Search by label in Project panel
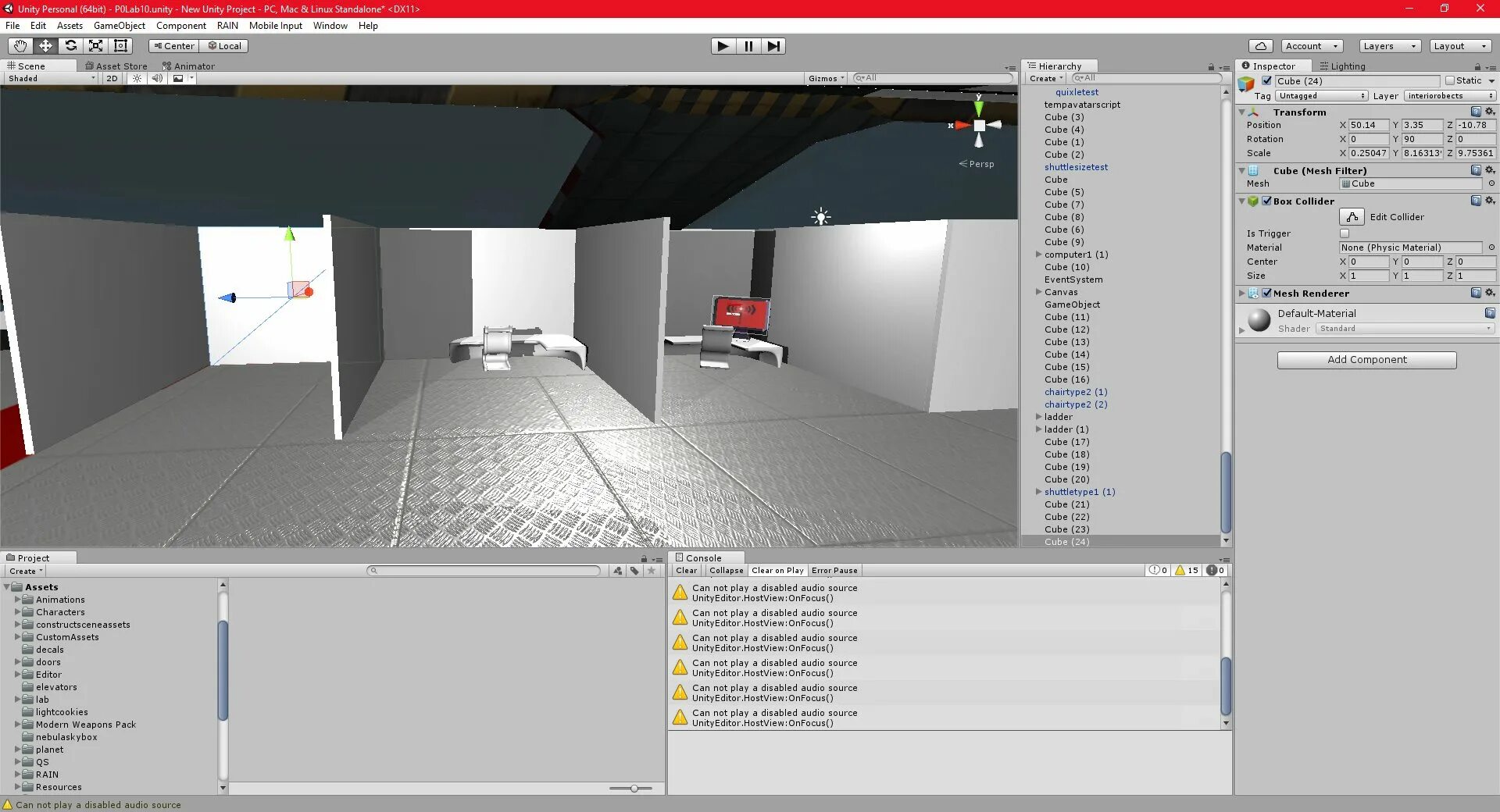 (634, 571)
